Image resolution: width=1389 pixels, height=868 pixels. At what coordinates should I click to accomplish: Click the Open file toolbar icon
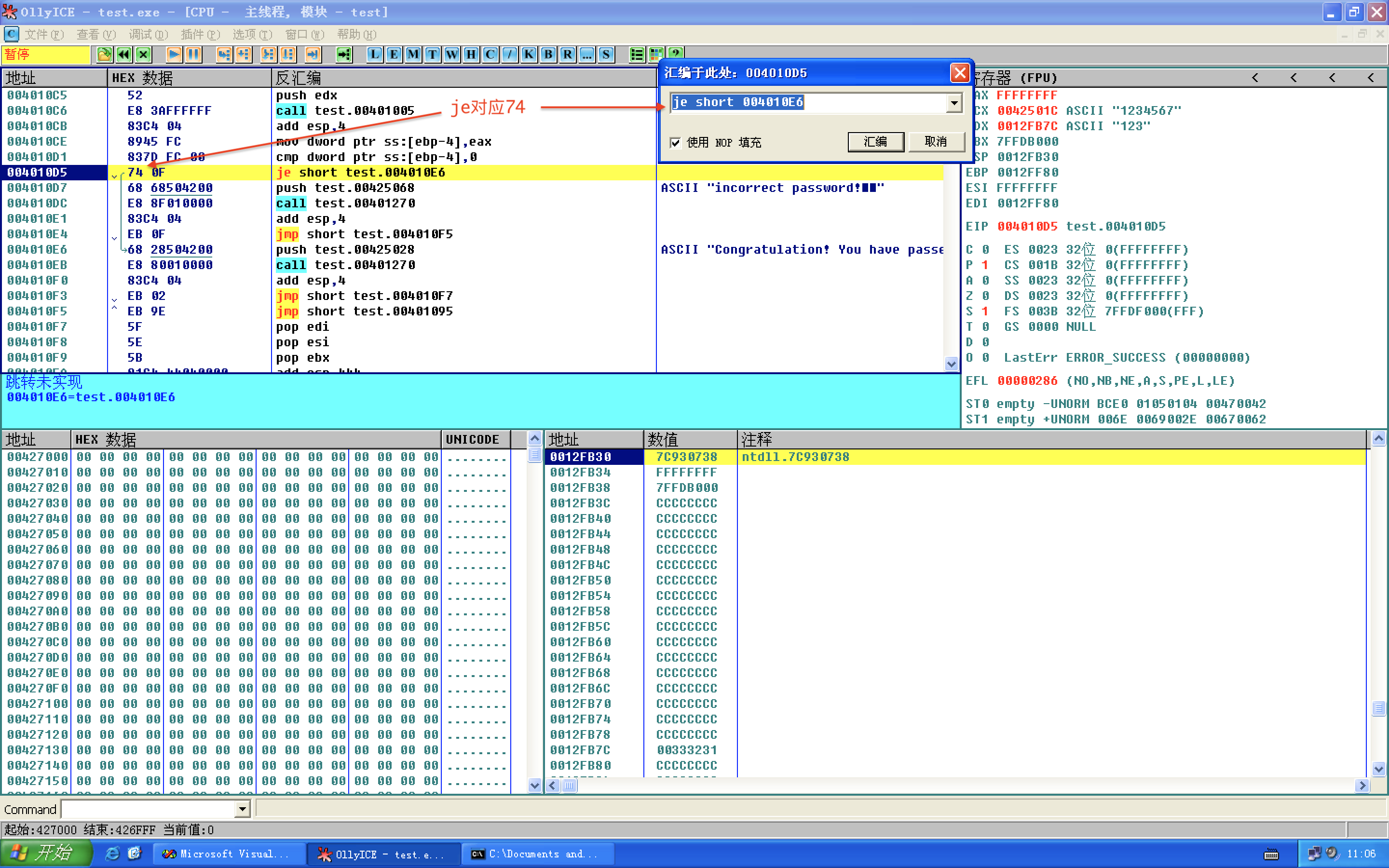coord(105,54)
